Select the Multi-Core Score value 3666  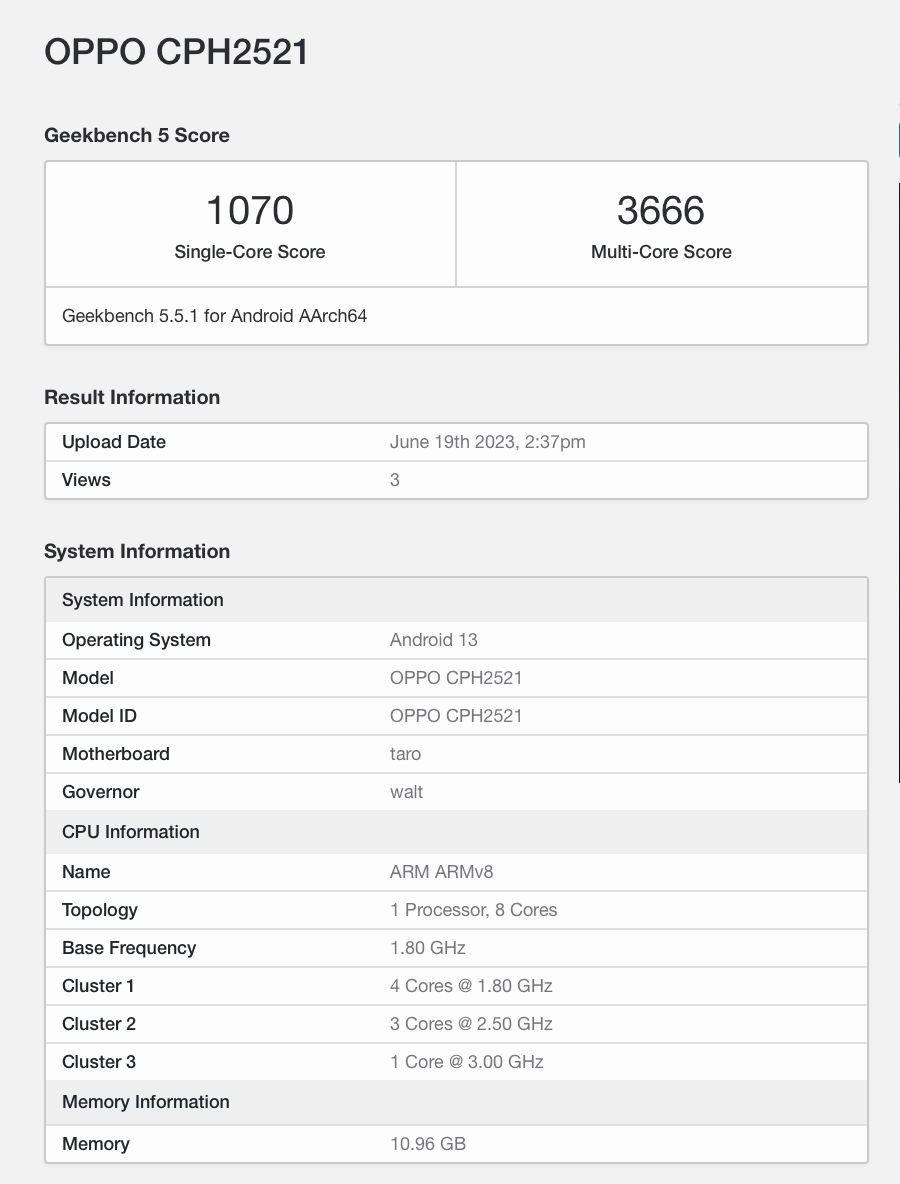click(x=660, y=211)
